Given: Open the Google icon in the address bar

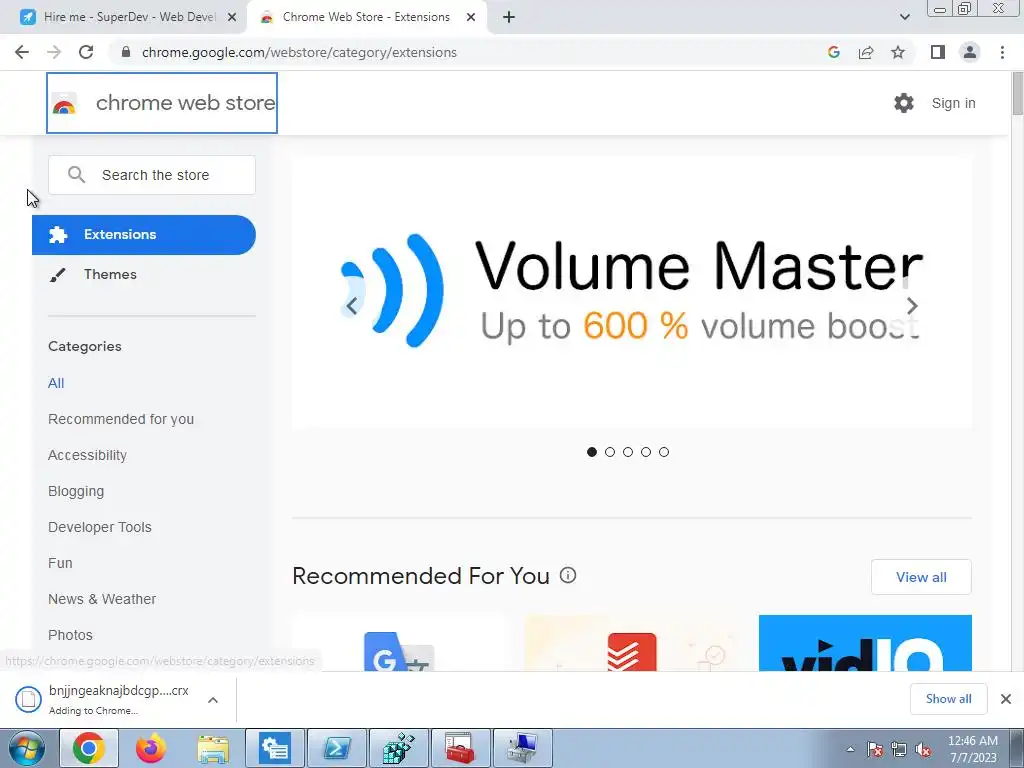Looking at the screenshot, I should pyautogui.click(x=833, y=52).
